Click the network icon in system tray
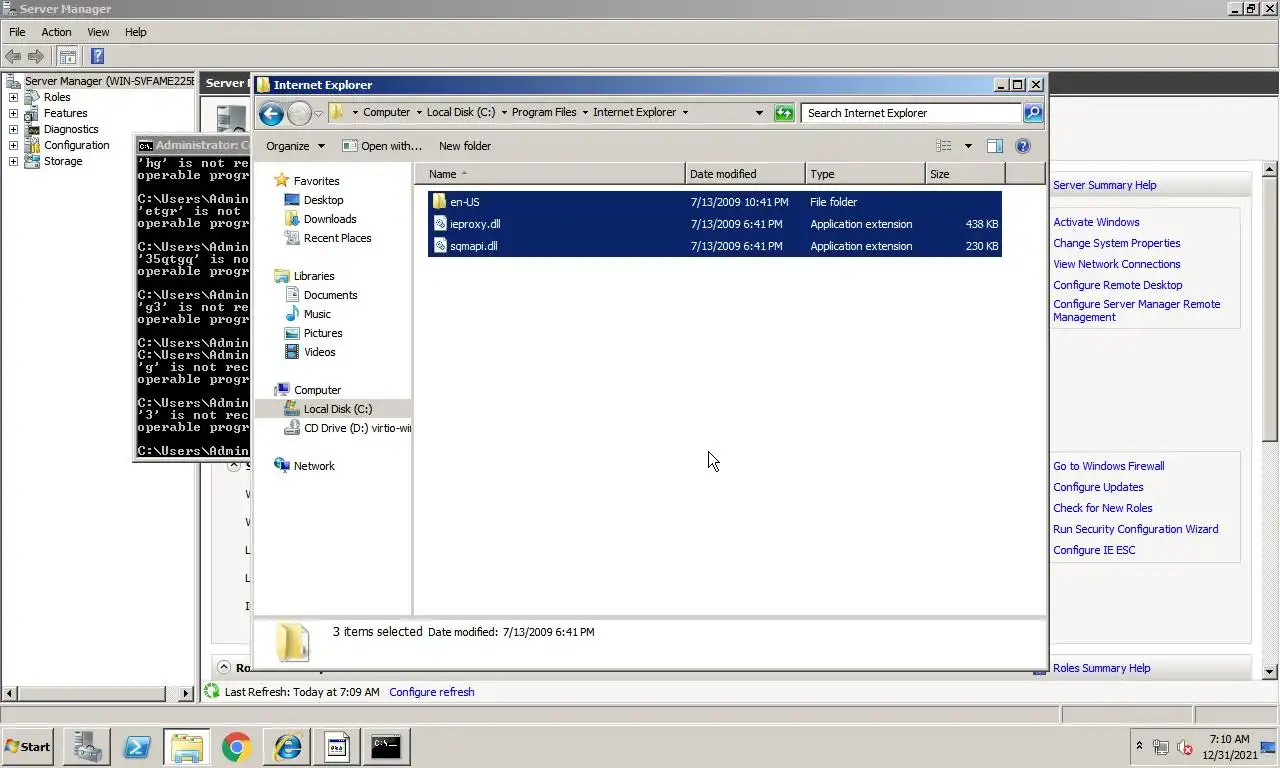This screenshot has width=1280, height=768. pyautogui.click(x=1161, y=747)
